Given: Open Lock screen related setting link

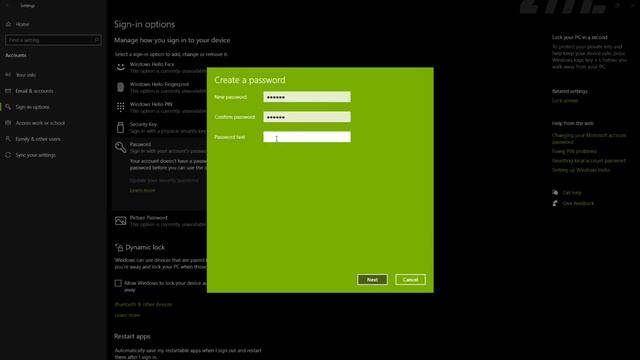Looking at the screenshot, I should (x=565, y=101).
